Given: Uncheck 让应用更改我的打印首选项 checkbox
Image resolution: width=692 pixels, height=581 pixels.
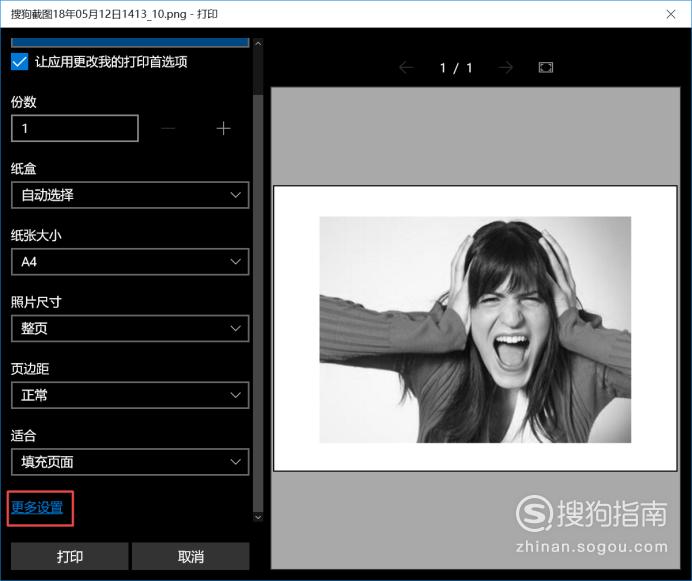Looking at the screenshot, I should (x=19, y=62).
